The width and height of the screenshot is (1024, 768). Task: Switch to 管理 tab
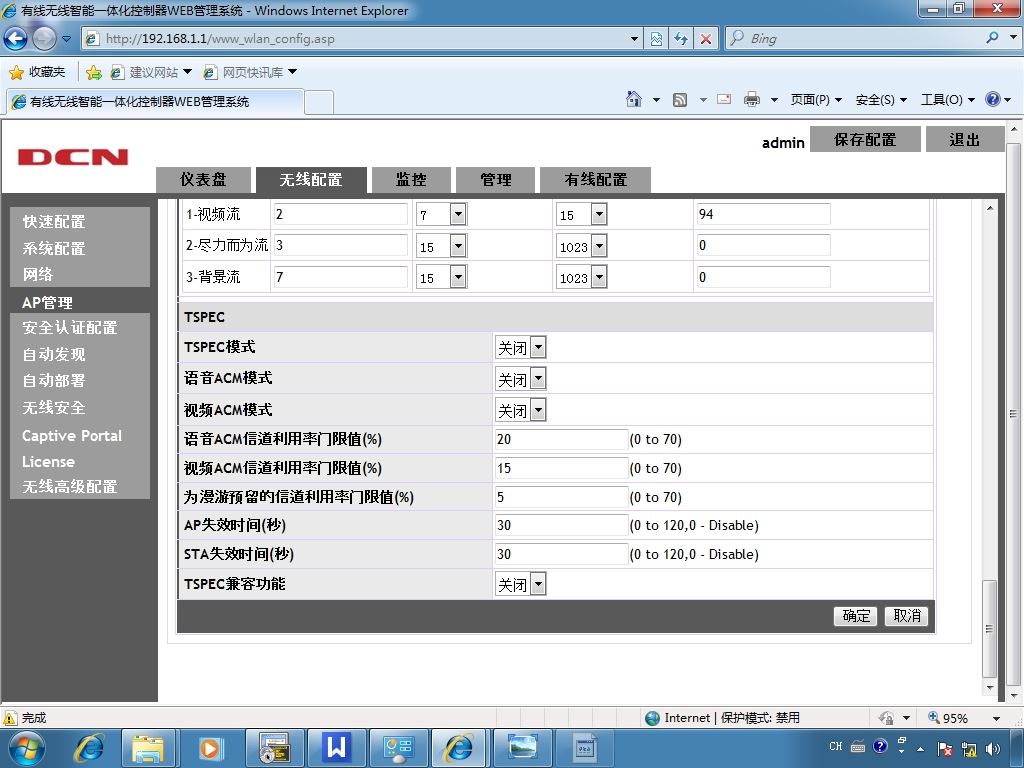coord(496,180)
